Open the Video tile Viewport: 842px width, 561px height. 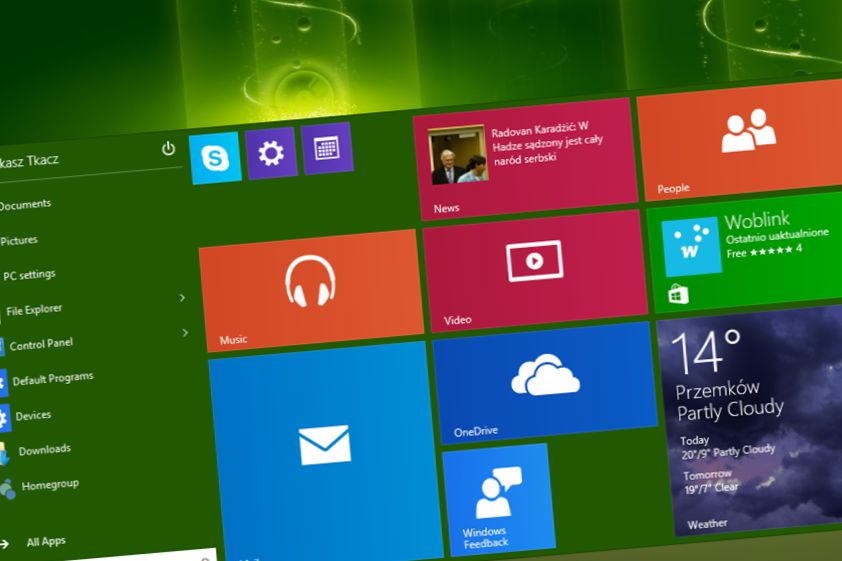[x=535, y=271]
